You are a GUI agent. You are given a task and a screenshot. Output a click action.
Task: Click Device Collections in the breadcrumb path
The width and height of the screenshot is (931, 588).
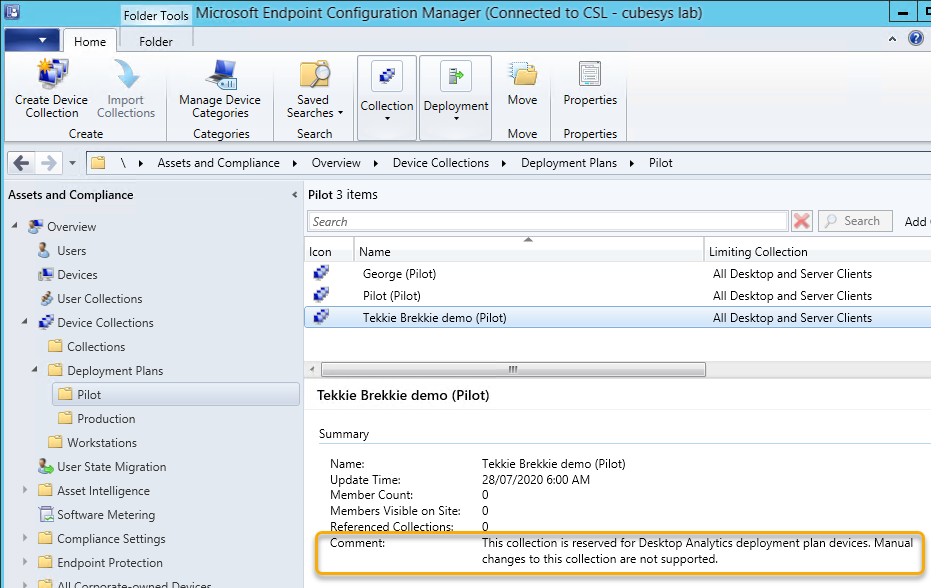pos(441,163)
